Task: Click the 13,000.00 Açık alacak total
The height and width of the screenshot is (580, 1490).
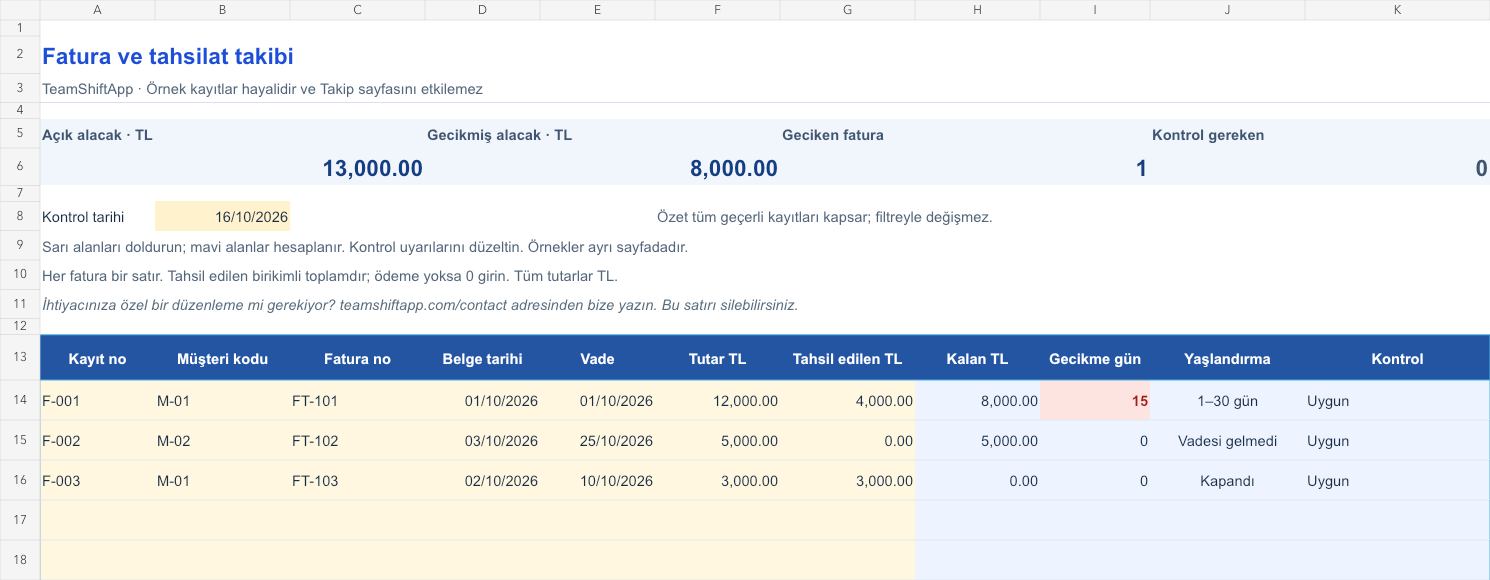Action: [x=372, y=168]
